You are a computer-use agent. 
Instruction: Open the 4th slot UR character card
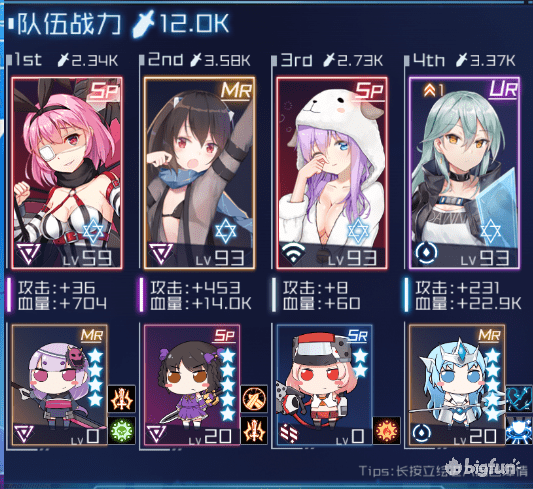point(464,173)
